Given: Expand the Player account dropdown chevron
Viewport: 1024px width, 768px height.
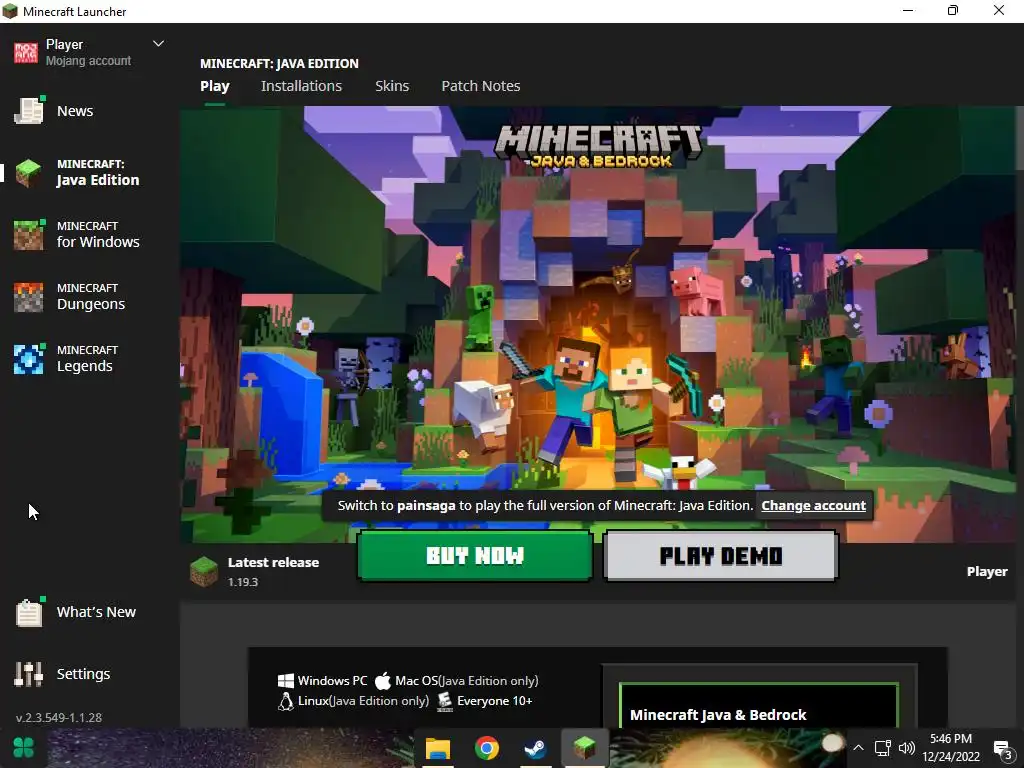Looking at the screenshot, I should tap(158, 44).
